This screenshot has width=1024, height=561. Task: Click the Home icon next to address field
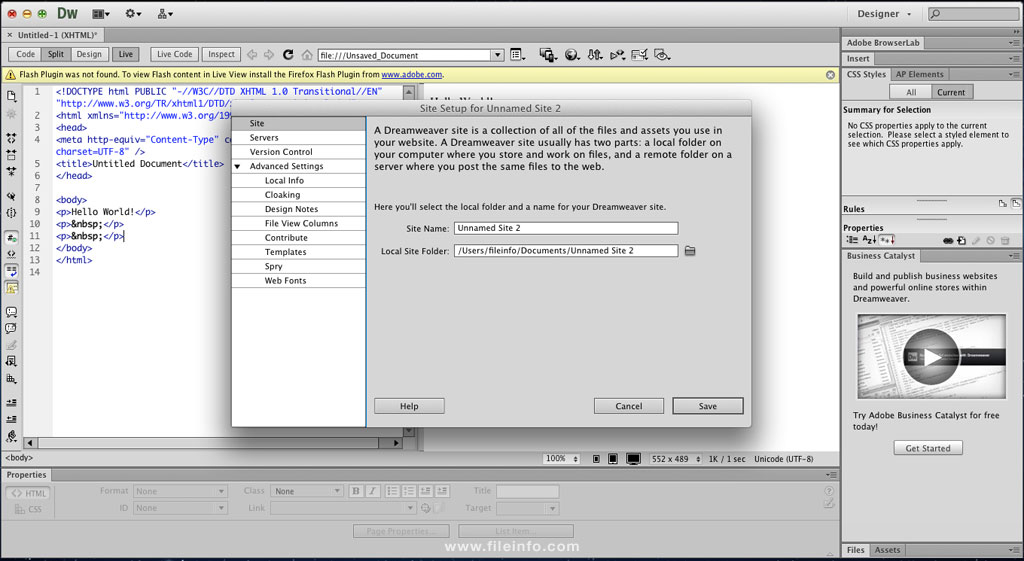coord(306,55)
